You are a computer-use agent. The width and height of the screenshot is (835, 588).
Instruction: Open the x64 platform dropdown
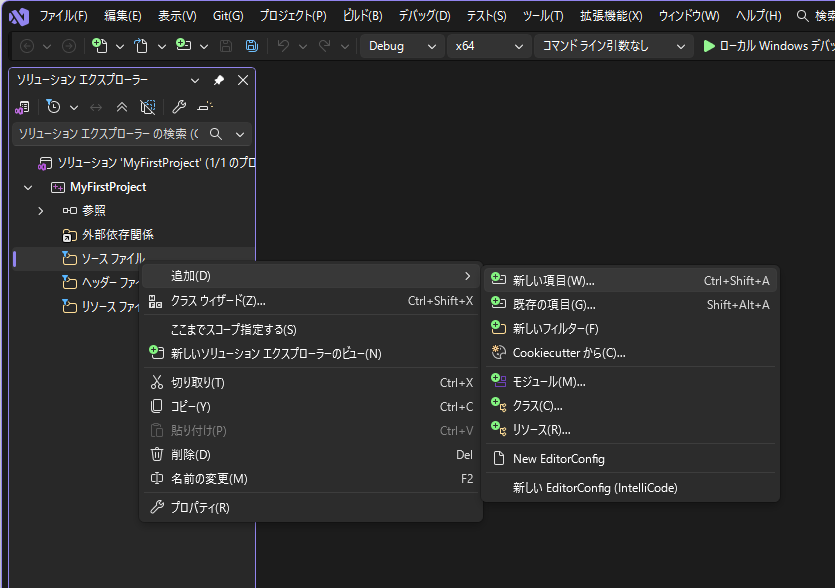click(489, 46)
